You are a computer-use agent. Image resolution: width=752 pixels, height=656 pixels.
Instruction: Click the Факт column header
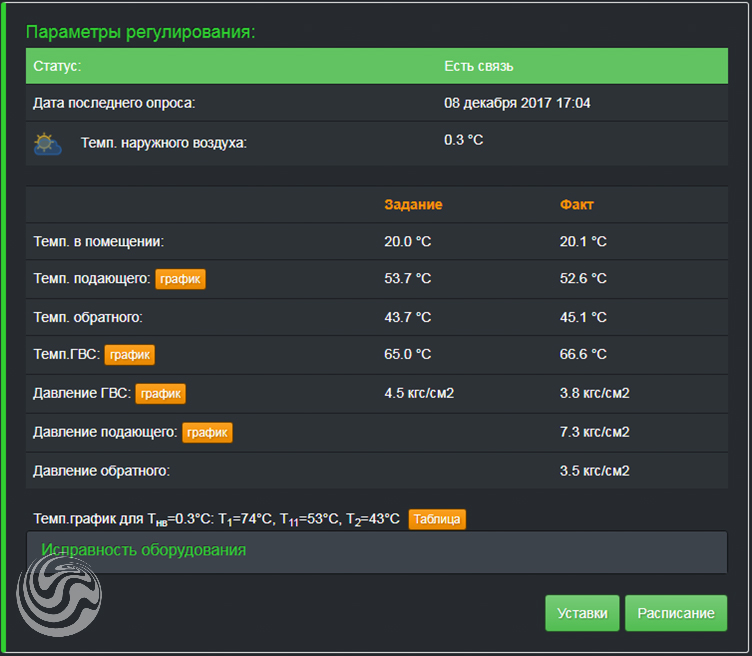576,205
